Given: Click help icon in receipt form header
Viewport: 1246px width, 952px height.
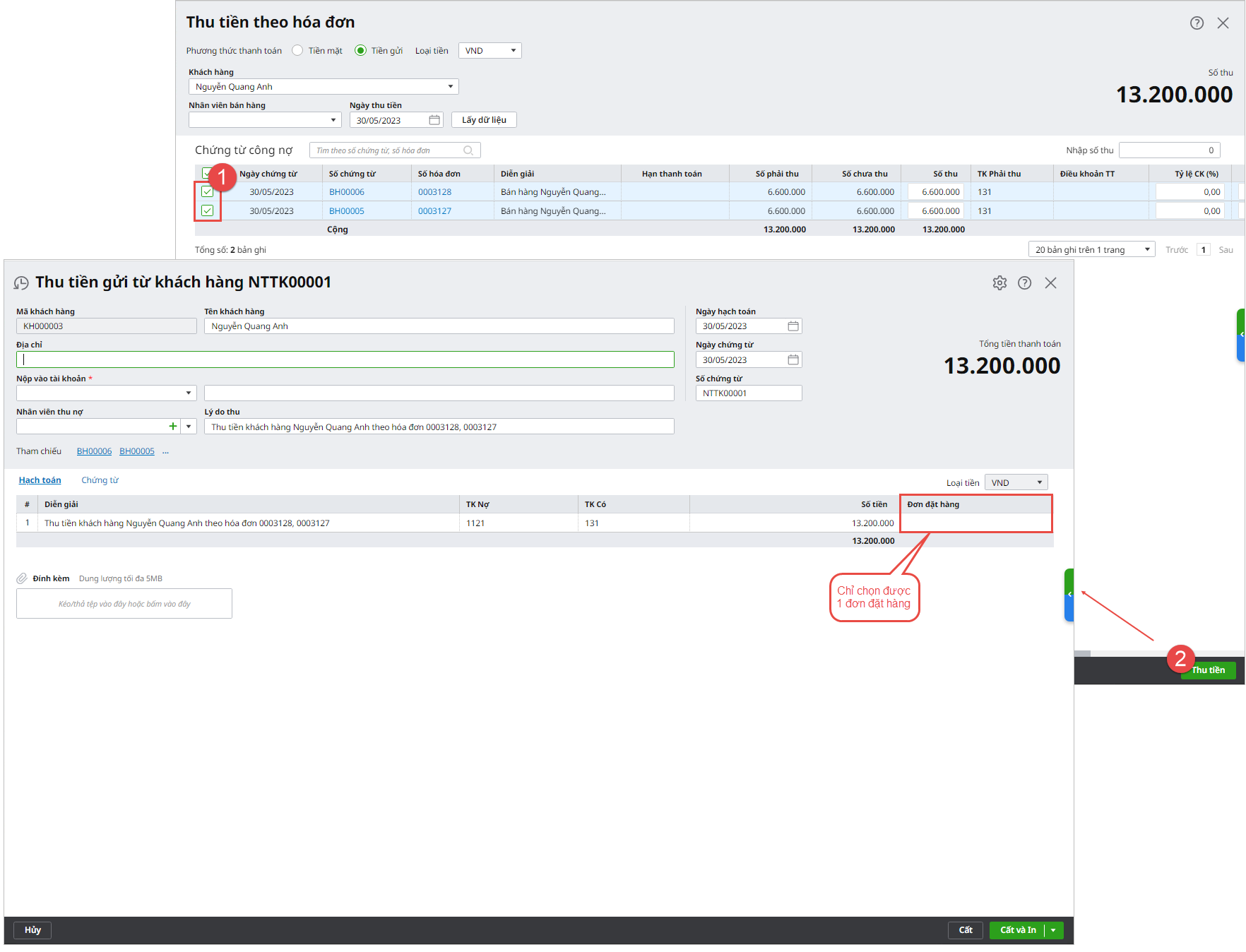Looking at the screenshot, I should coord(1024,283).
